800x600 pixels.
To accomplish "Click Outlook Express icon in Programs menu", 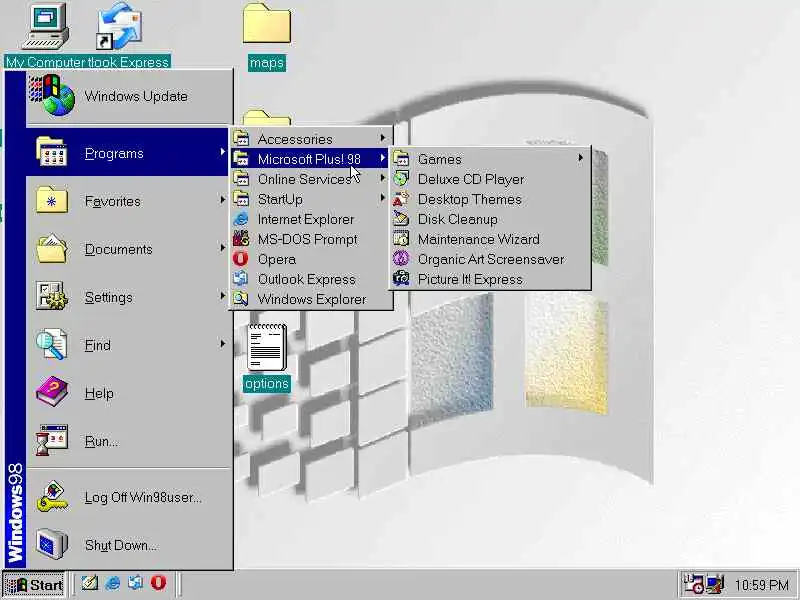I will pyautogui.click(x=241, y=279).
